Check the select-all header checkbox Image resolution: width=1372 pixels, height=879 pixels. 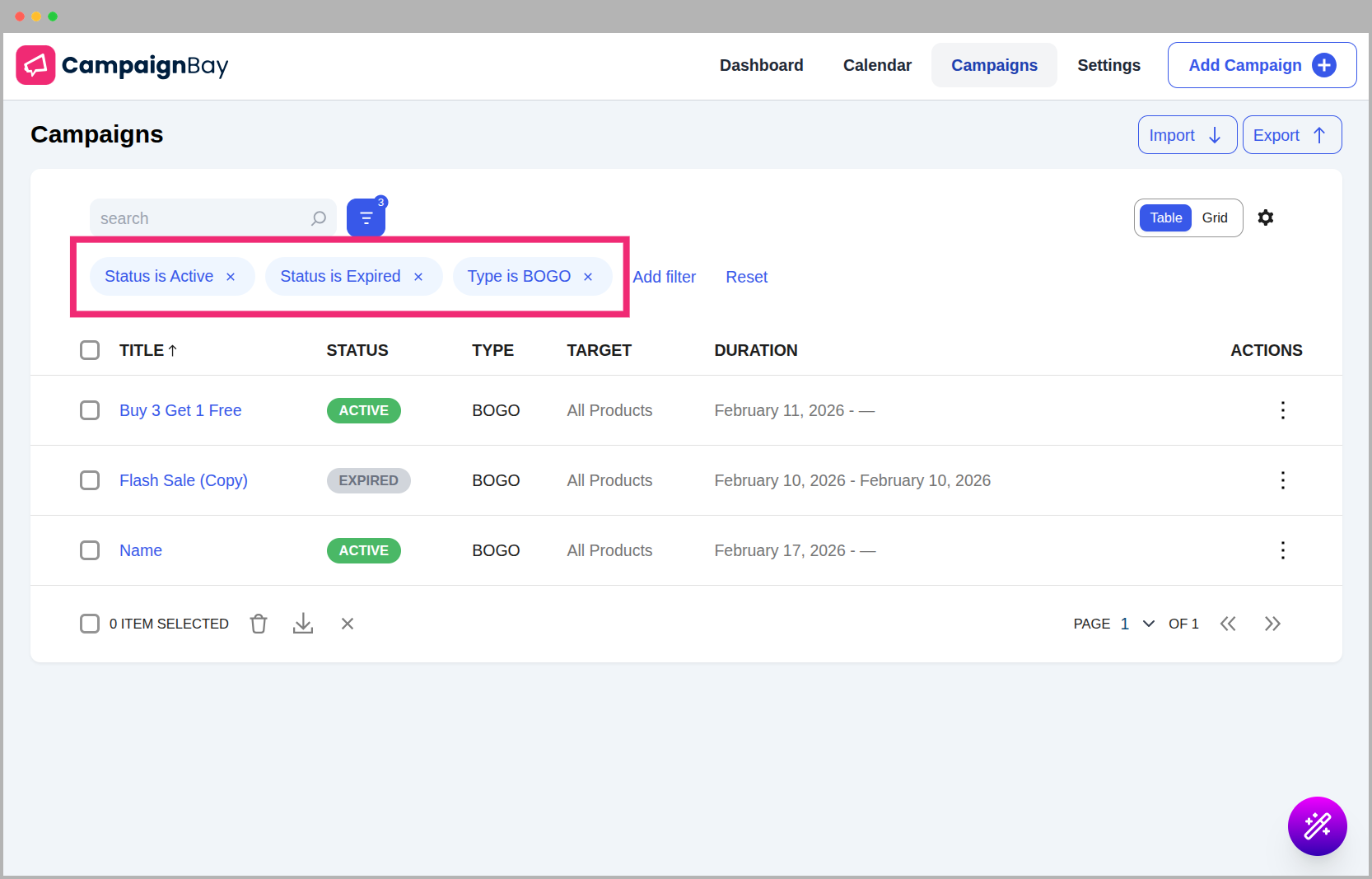click(90, 350)
